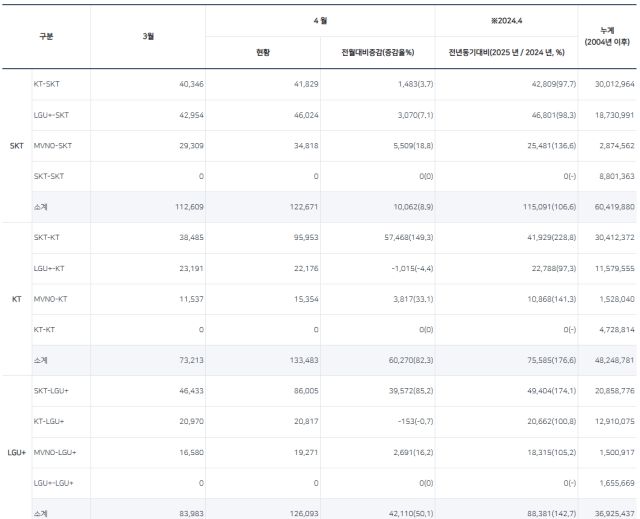Click the 30,012,964 cumulative value
Image resolution: width=640 pixels, height=519 pixels.
click(606, 84)
